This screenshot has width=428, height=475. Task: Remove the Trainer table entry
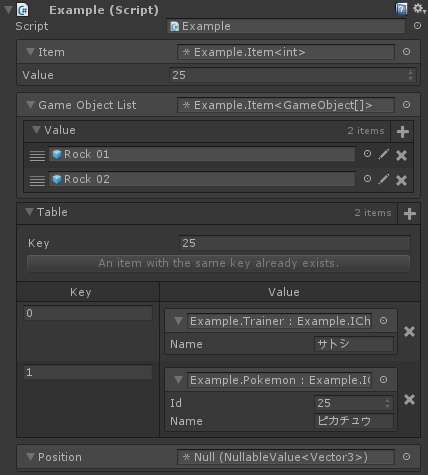(409, 332)
